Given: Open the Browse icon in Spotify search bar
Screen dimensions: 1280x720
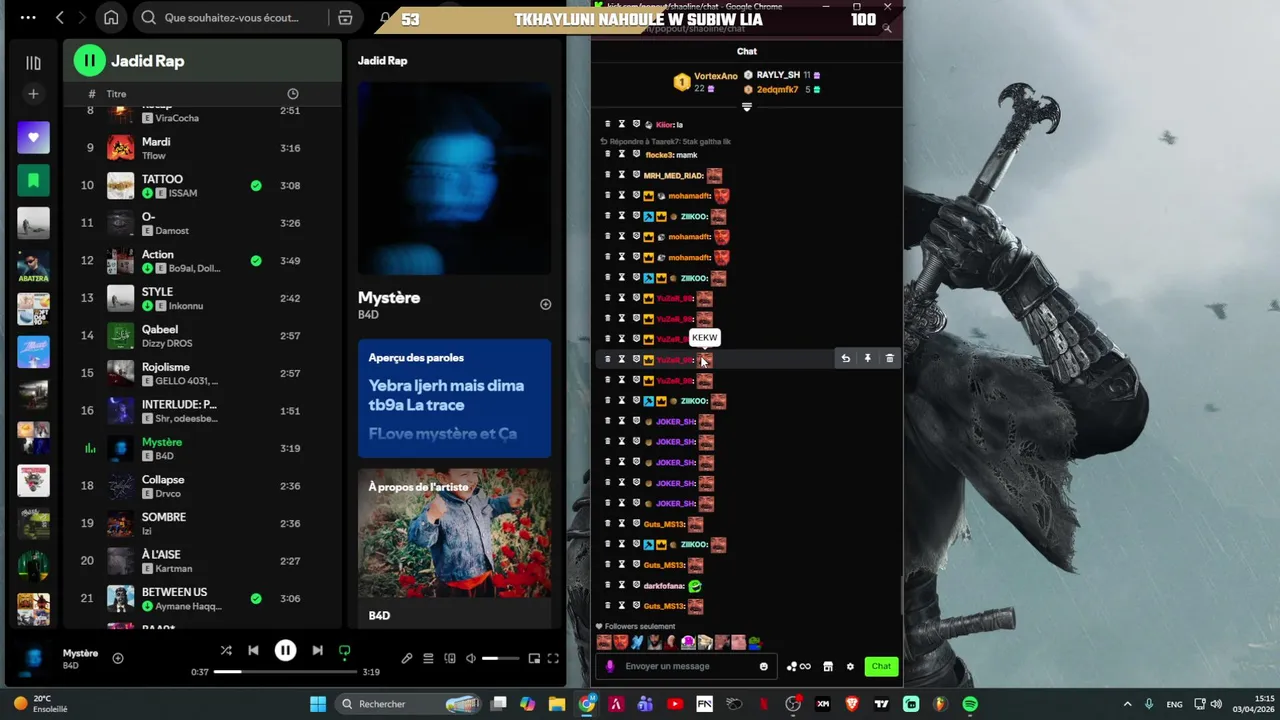Looking at the screenshot, I should (345, 18).
